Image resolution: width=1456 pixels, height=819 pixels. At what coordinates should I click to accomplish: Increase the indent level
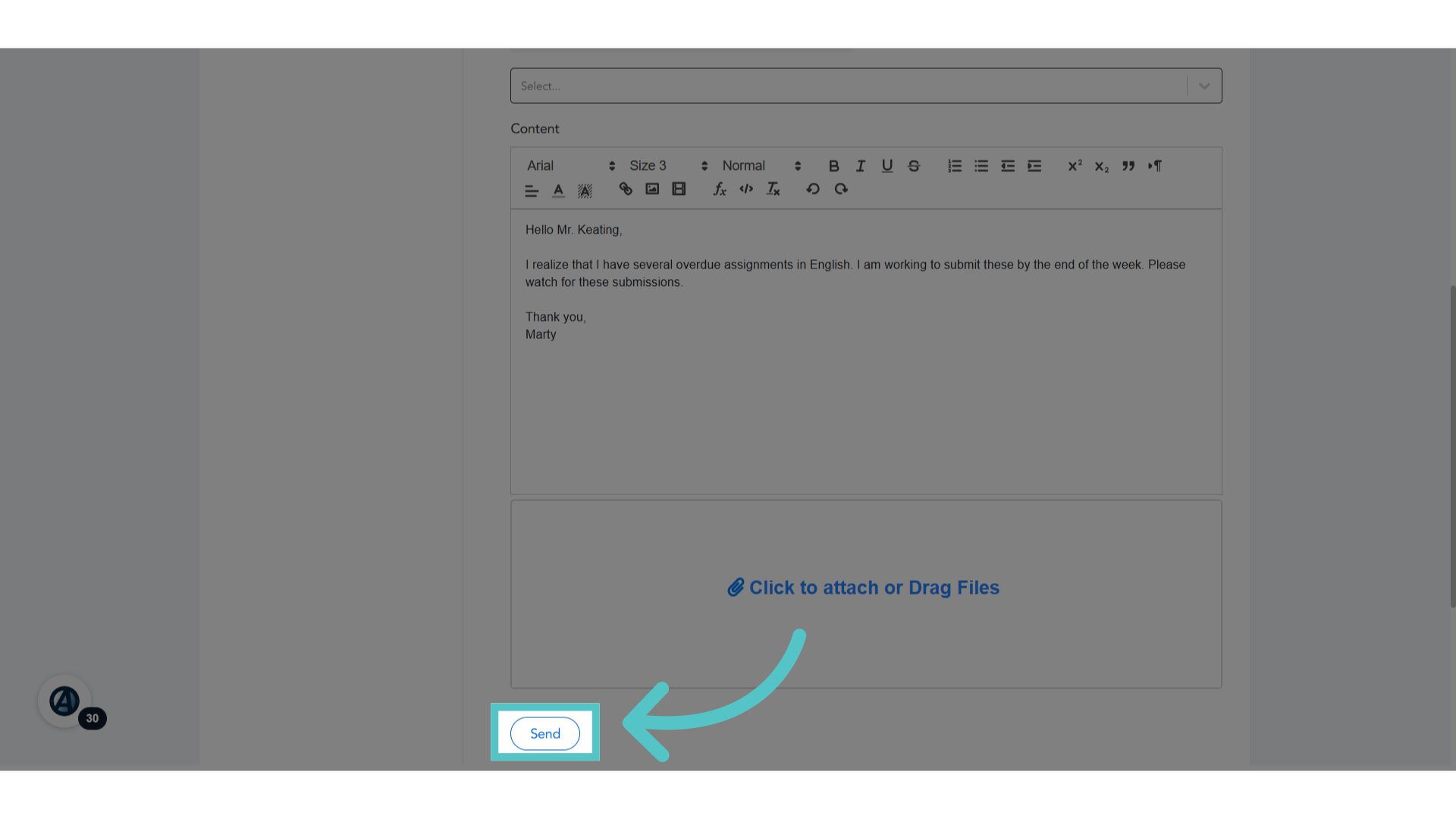tap(1034, 165)
